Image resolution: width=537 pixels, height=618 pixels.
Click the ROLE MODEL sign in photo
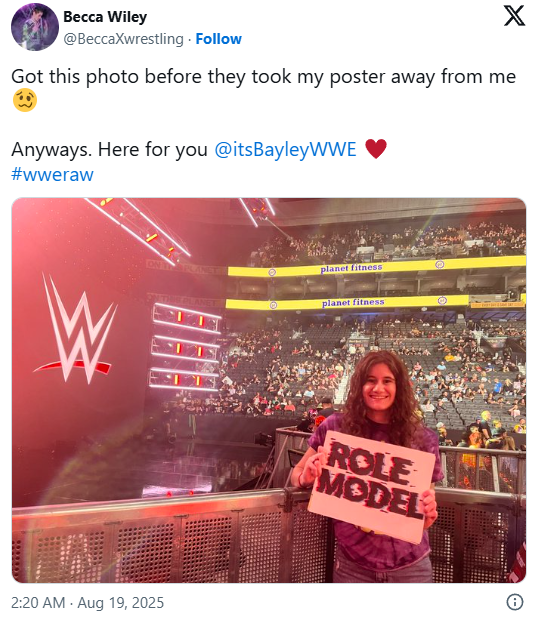coord(371,486)
